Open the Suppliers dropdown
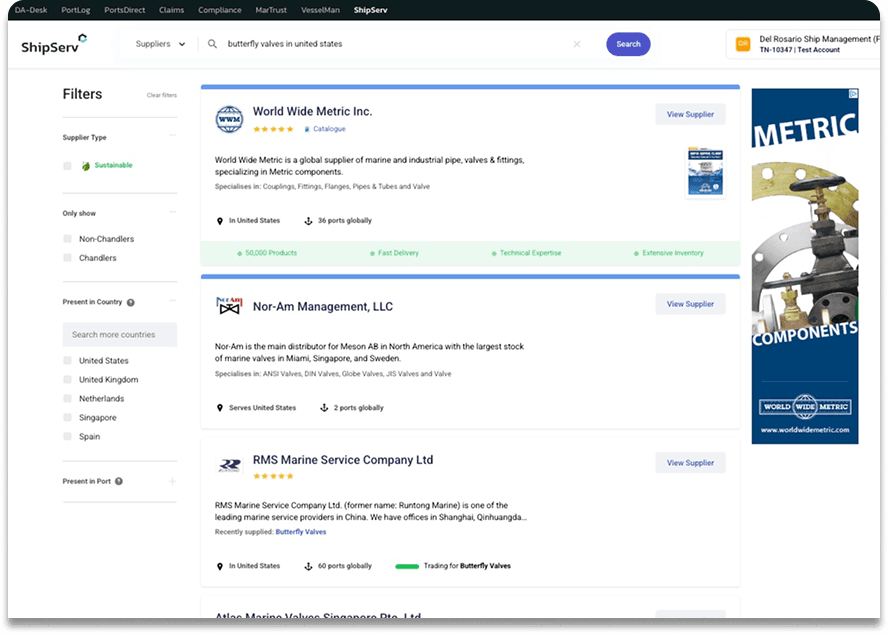 (160, 44)
